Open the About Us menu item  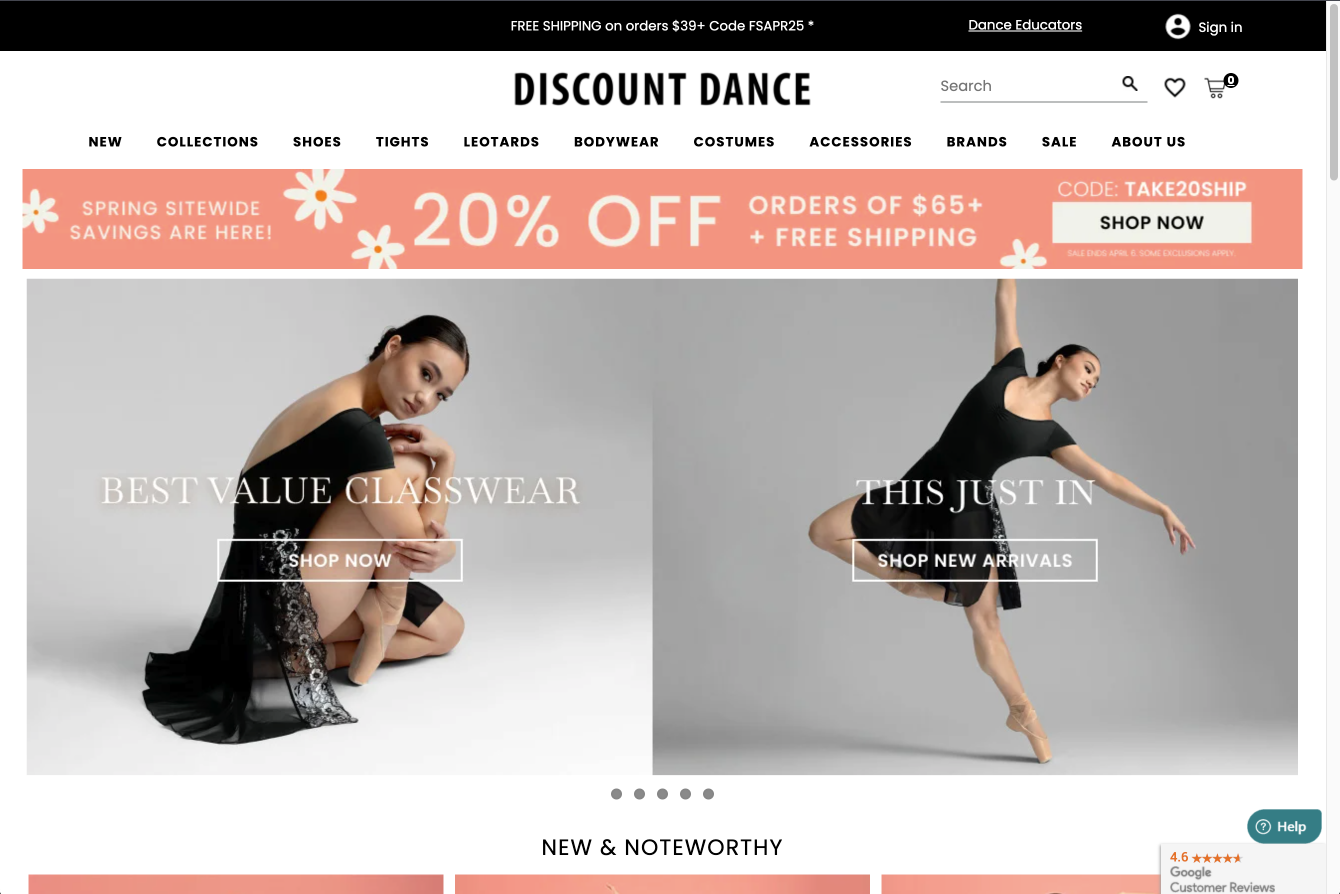pos(1148,142)
